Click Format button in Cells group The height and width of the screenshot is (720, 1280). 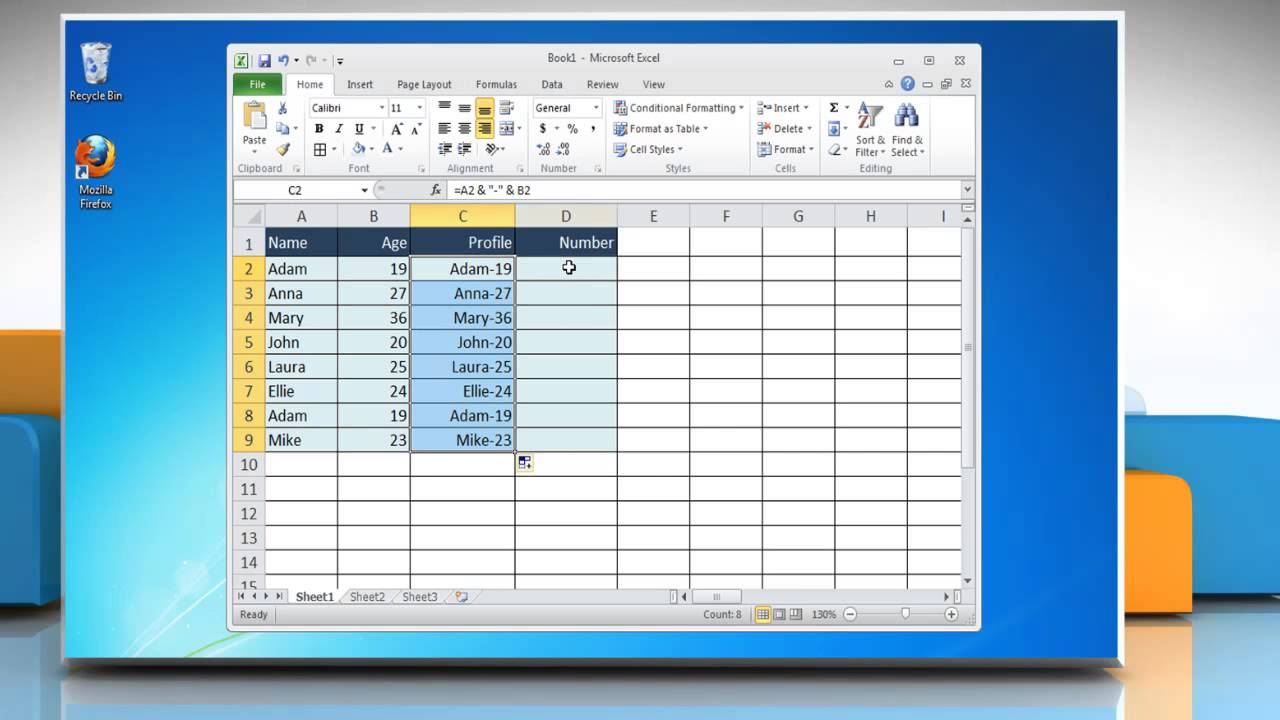[786, 149]
